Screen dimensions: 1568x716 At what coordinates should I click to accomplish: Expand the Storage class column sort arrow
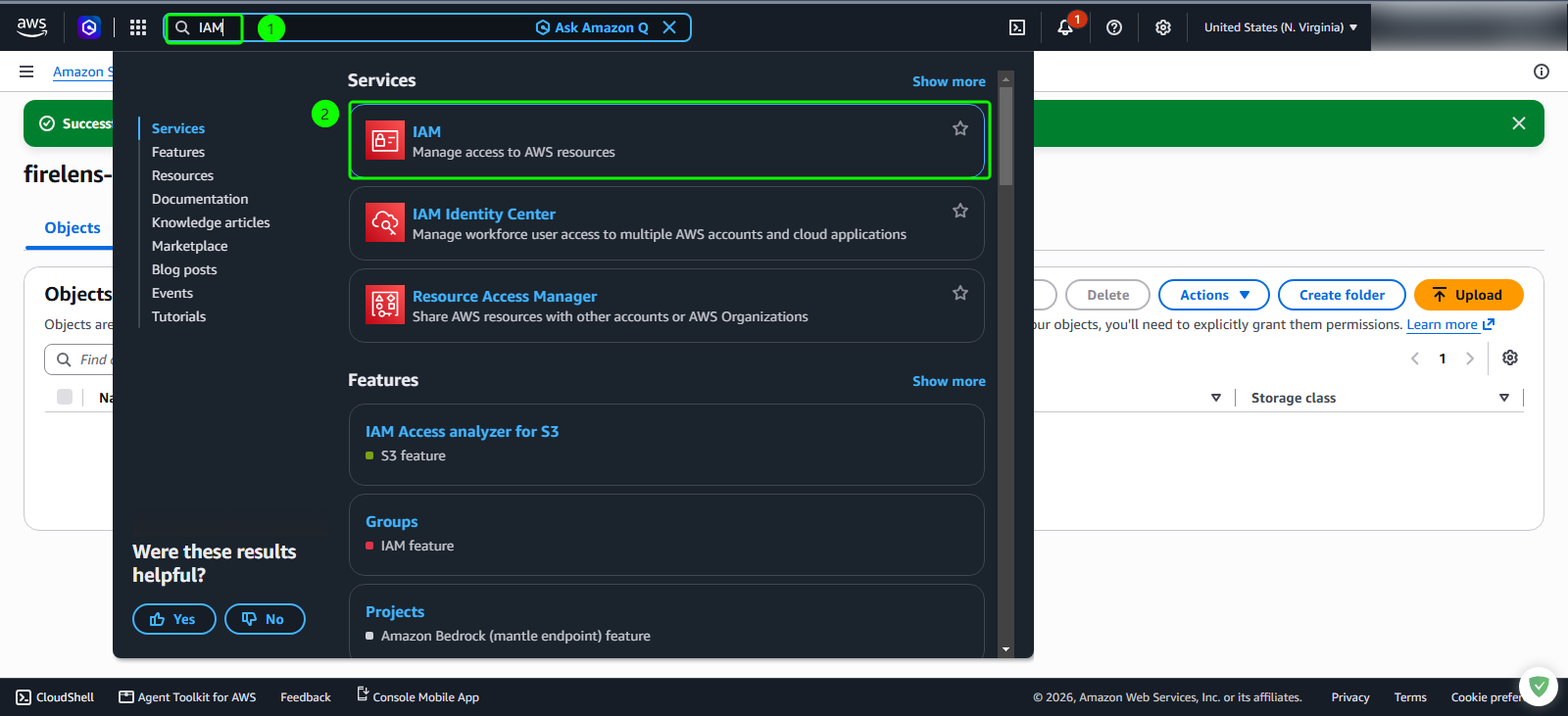pos(1504,398)
